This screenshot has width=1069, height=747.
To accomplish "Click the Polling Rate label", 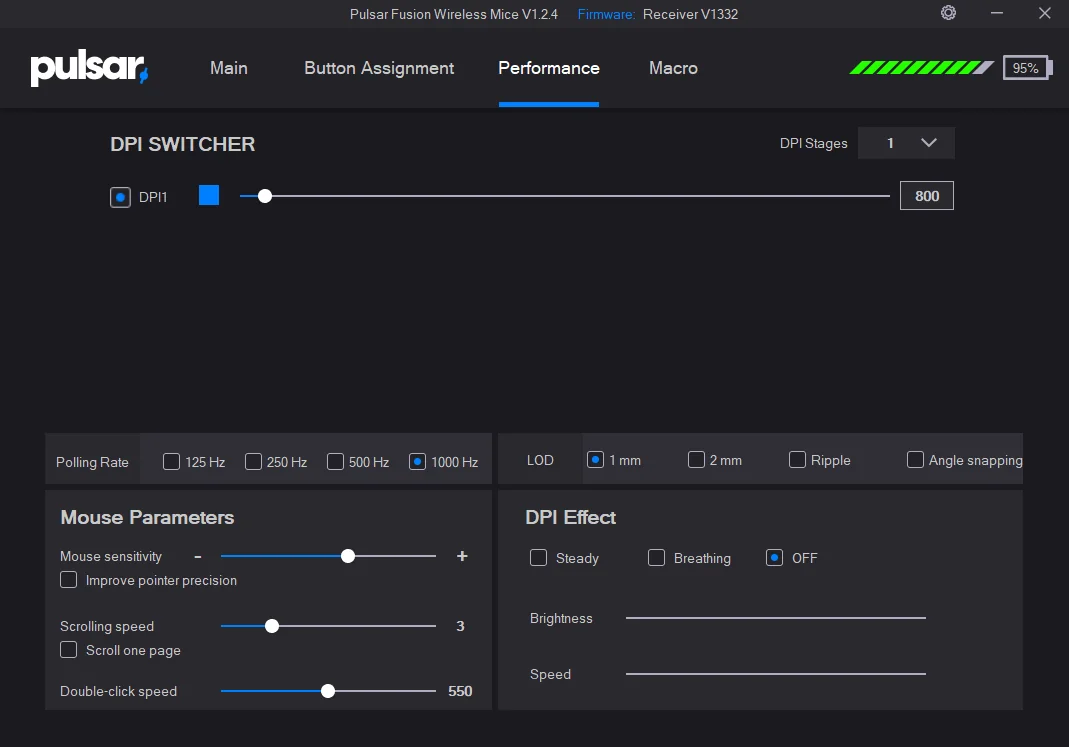I will click(x=92, y=462).
